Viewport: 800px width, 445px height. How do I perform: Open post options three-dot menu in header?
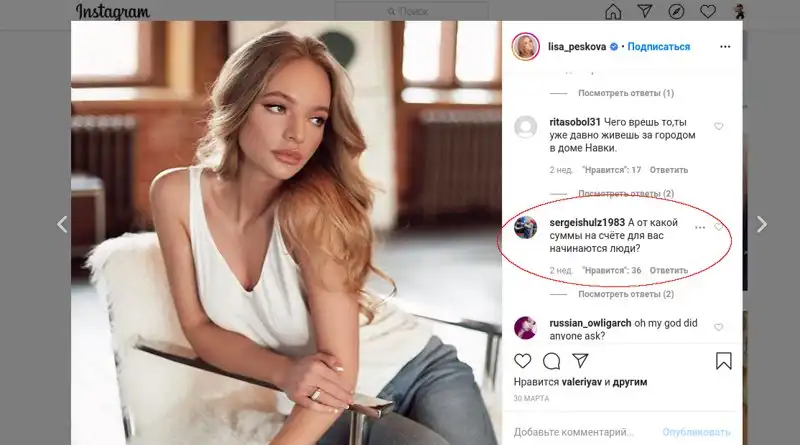[x=724, y=47]
